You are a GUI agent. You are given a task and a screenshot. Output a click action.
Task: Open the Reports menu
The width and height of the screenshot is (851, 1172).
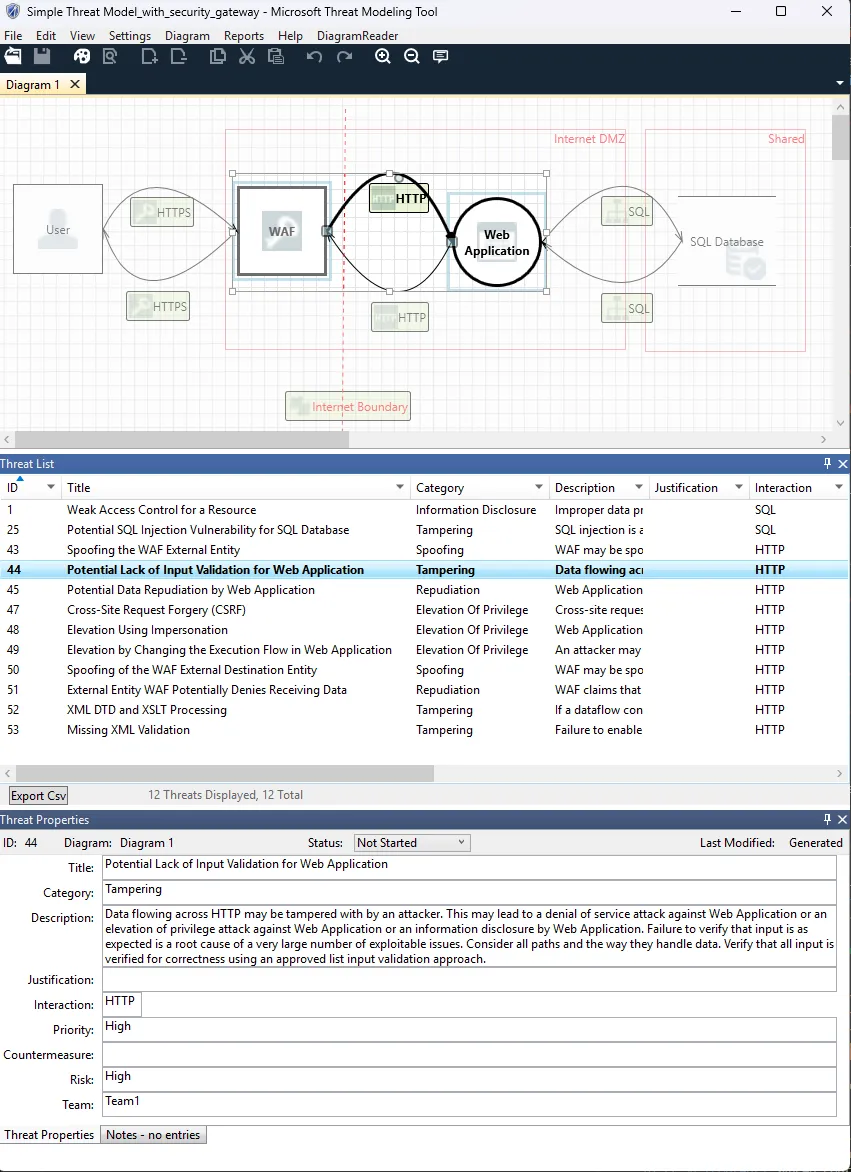(x=243, y=35)
